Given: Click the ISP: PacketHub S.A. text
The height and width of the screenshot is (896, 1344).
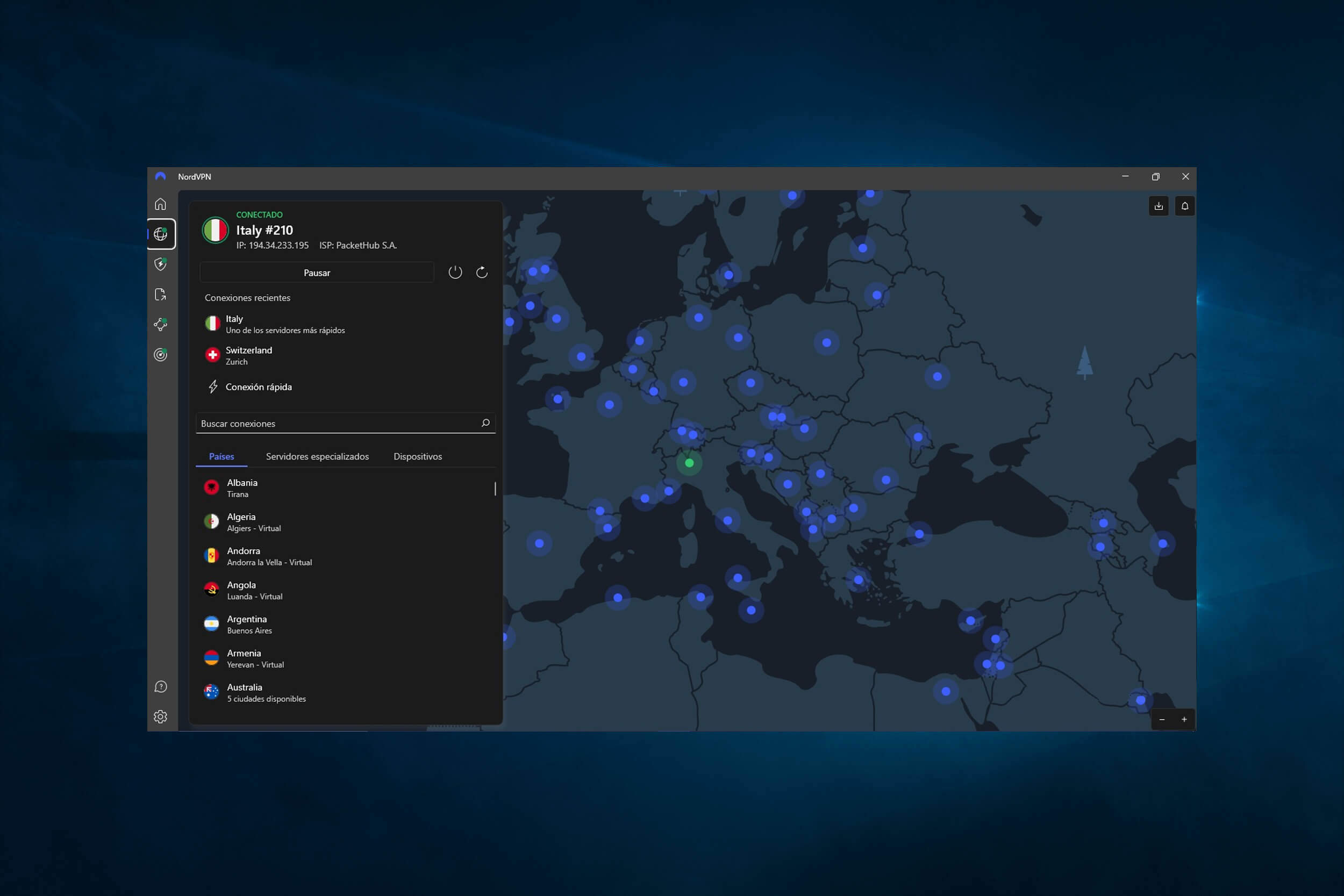Looking at the screenshot, I should [358, 246].
